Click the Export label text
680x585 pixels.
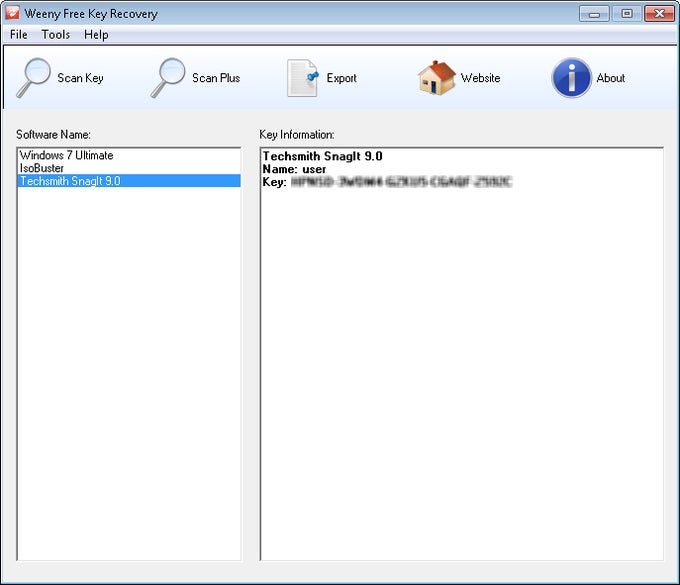[342, 78]
